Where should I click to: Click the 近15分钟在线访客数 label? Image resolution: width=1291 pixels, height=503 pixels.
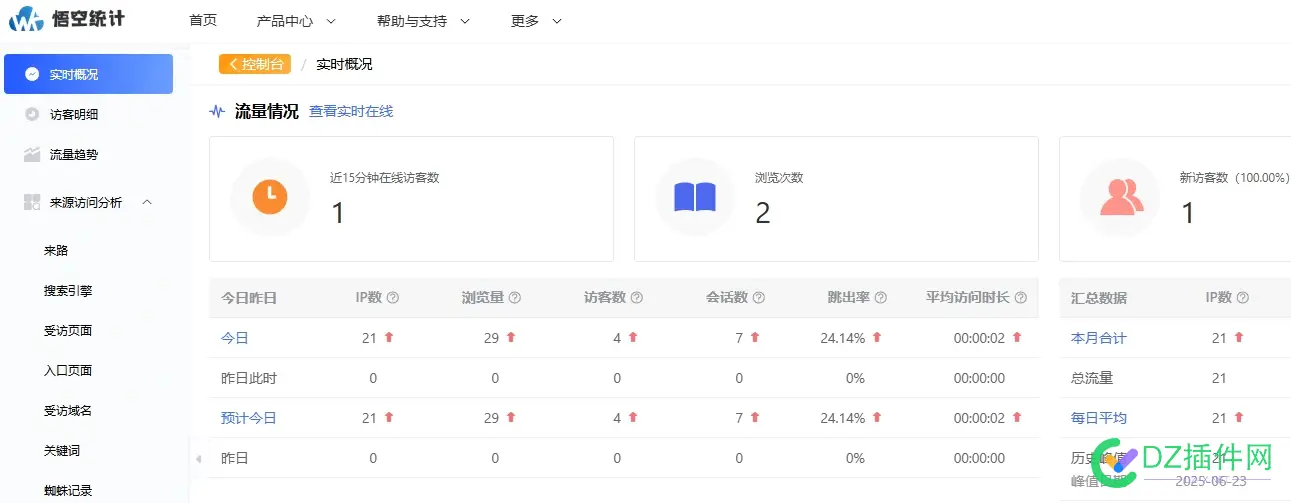coord(385,178)
